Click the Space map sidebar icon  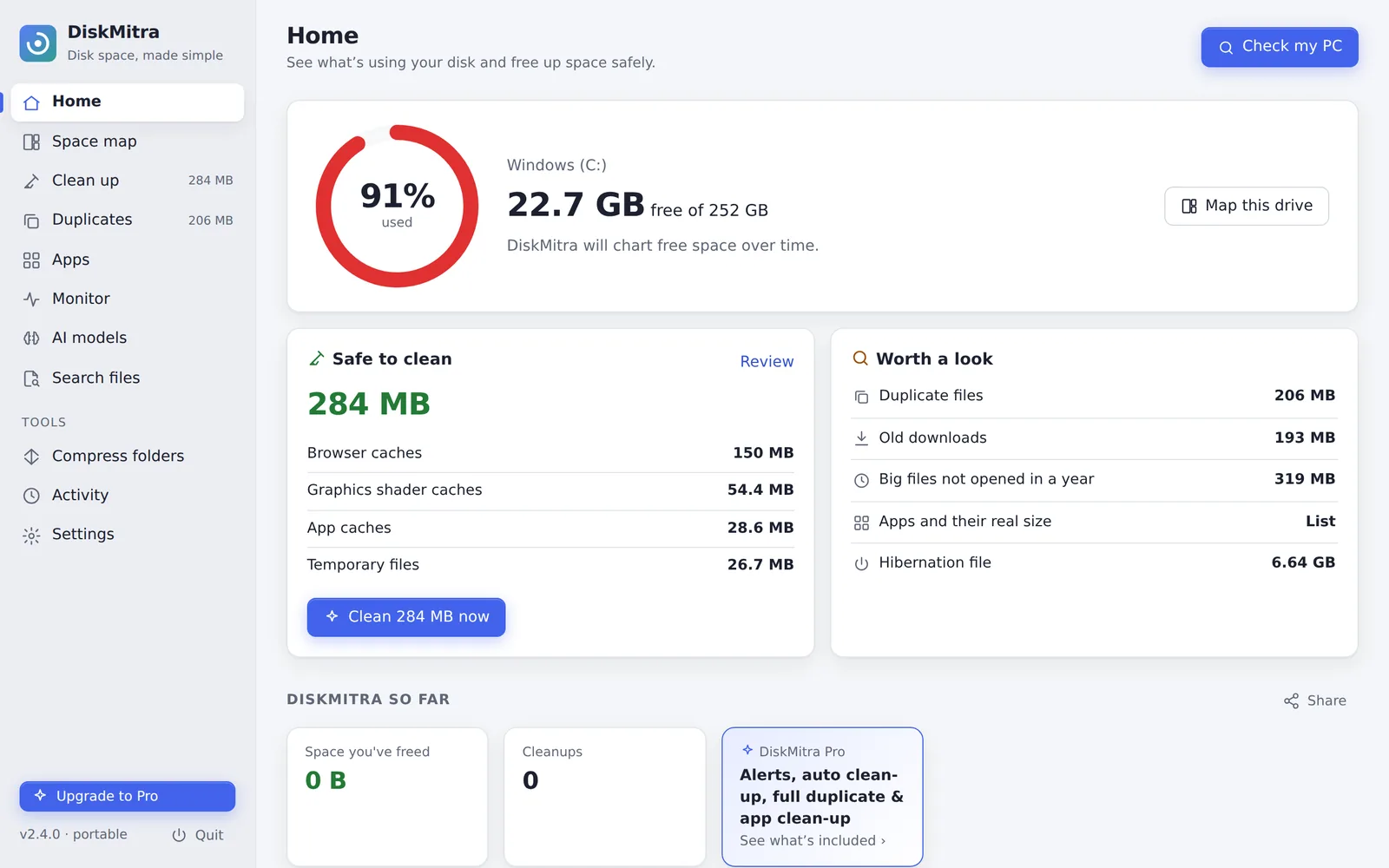tap(32, 141)
